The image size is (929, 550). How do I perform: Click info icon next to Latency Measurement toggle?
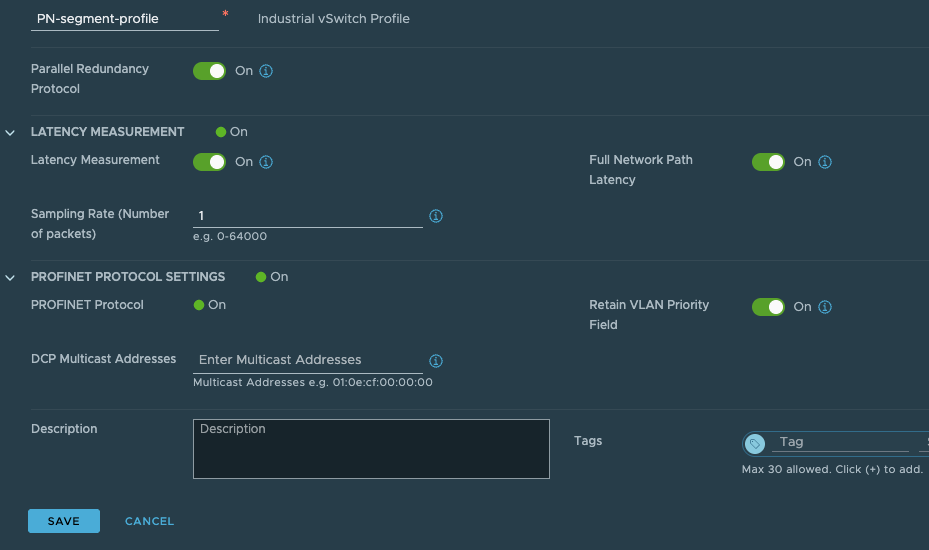(x=267, y=162)
